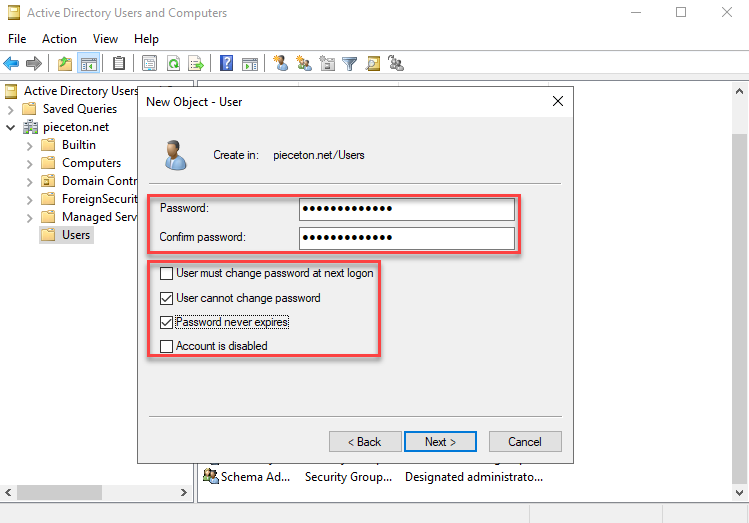Click the Next button
Viewport: 749px width, 523px height.
pos(440,442)
